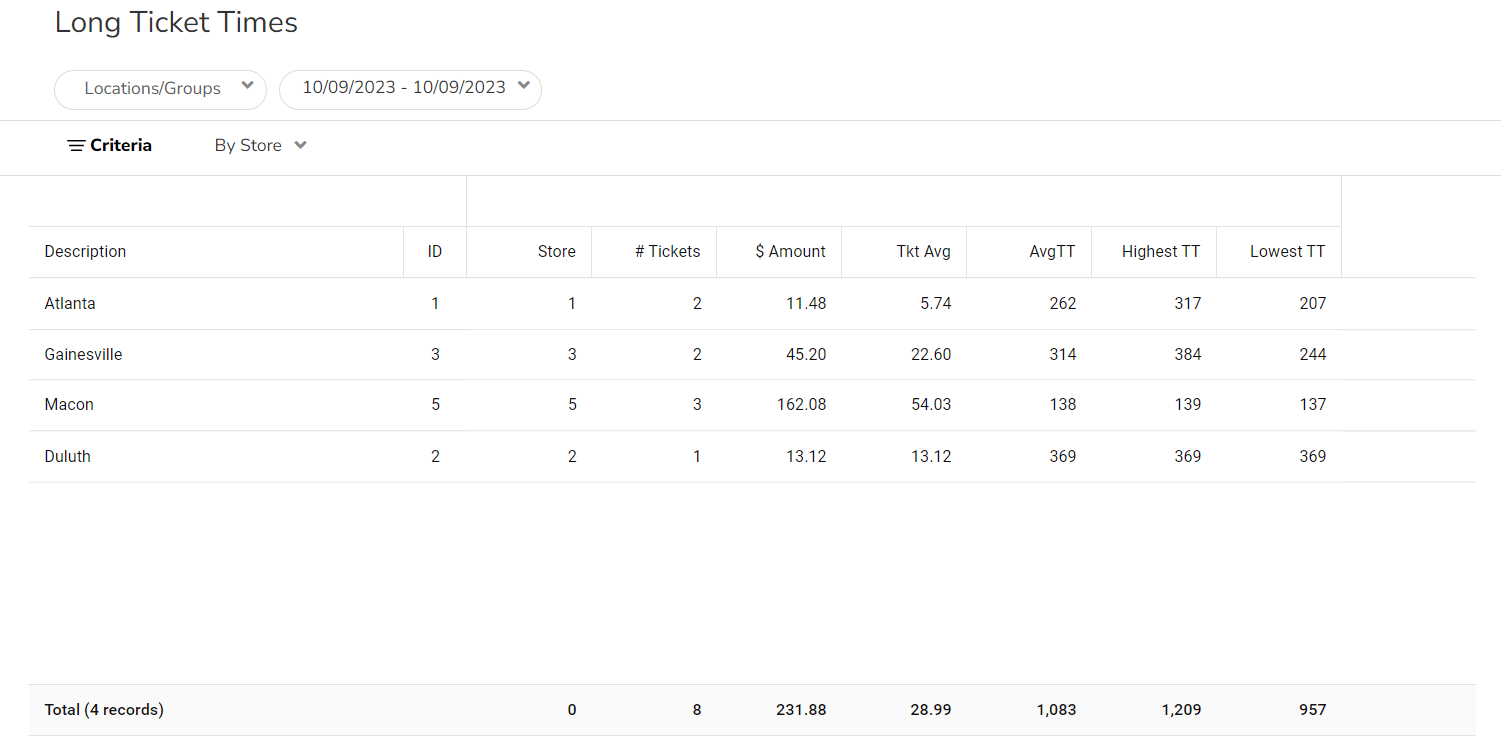Click the Criteria button label

point(121,146)
